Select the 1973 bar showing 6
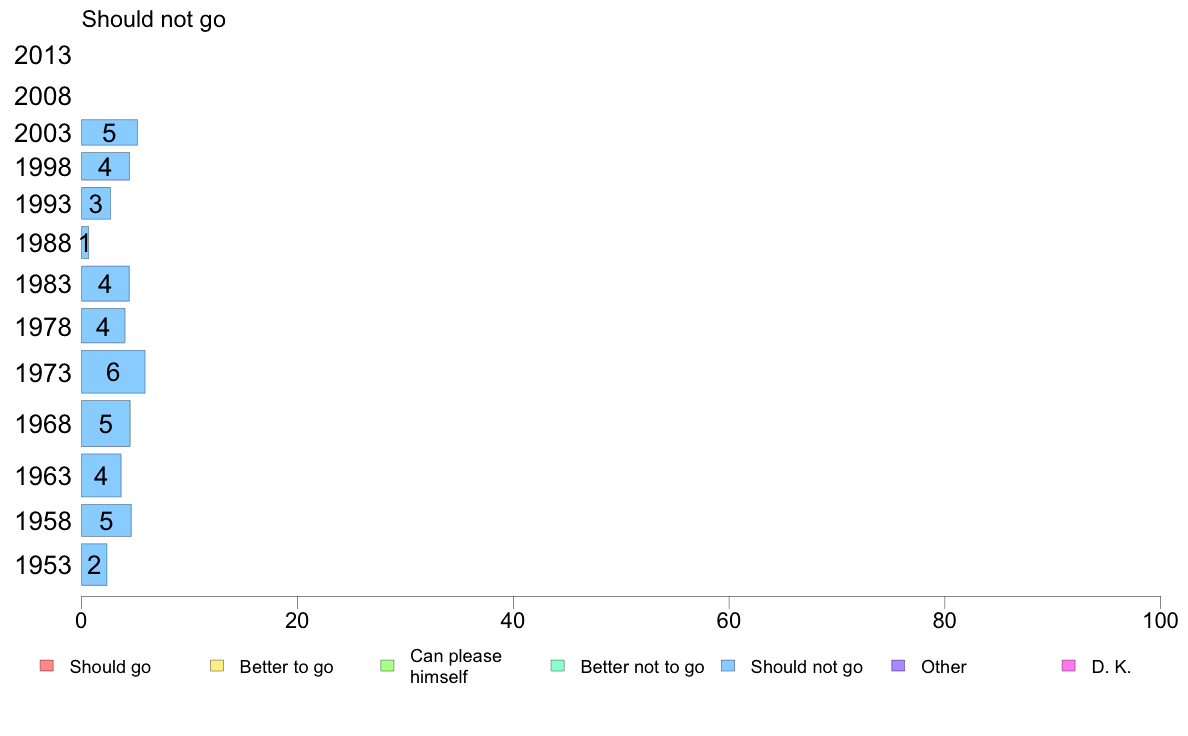The width and height of the screenshot is (1188, 736). [x=113, y=372]
